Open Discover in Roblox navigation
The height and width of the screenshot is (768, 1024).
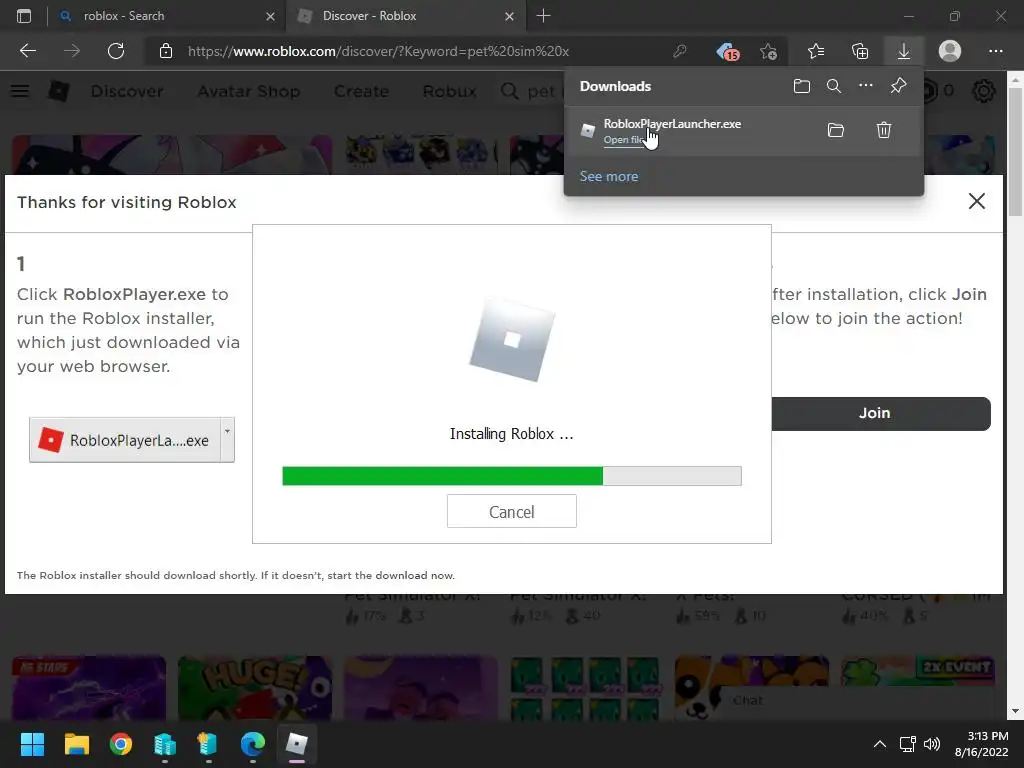tap(127, 91)
